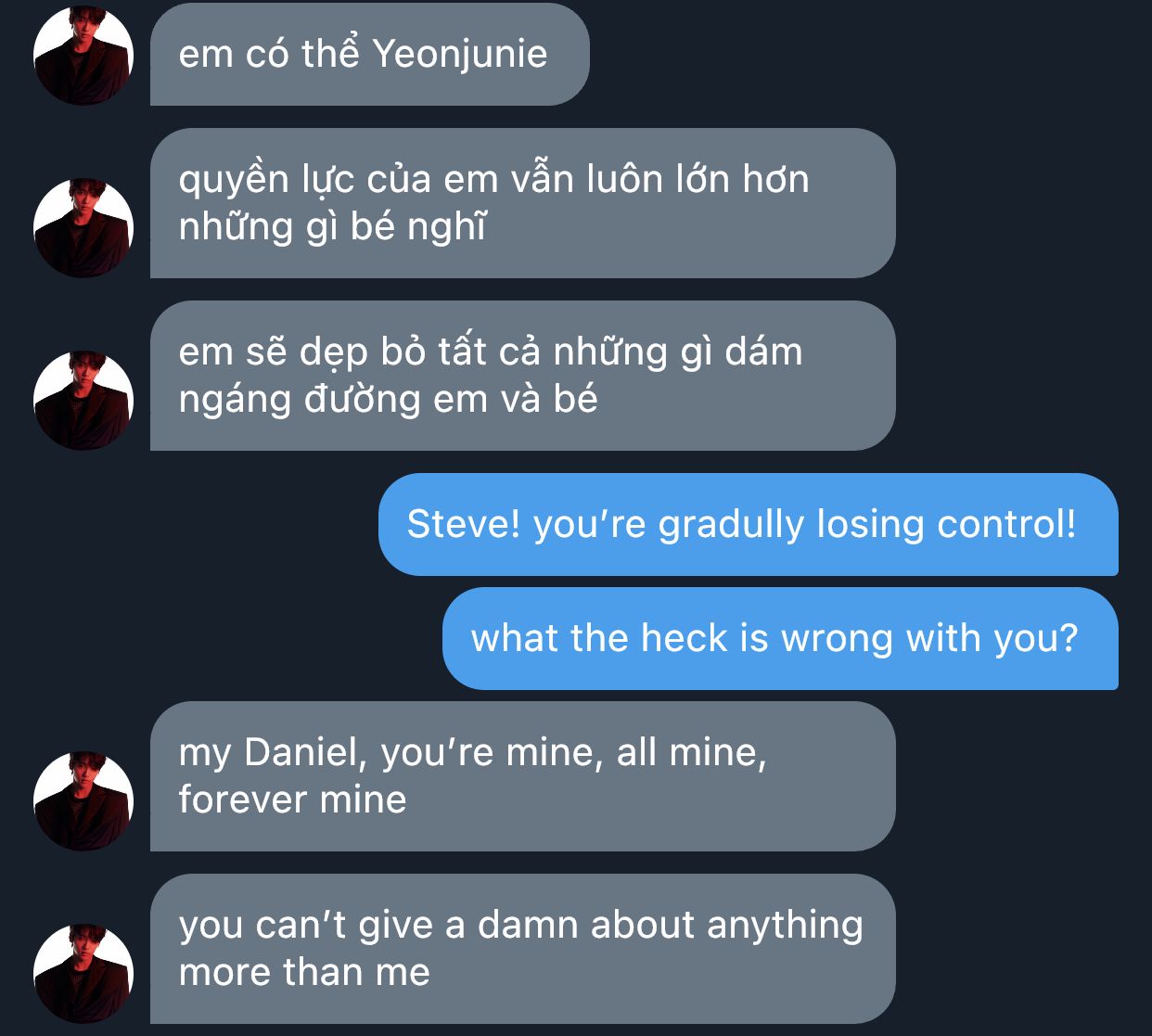The height and width of the screenshot is (1036, 1152).
Task: Click the "quyền lực của em vẫn luôn" message
Action: point(523,203)
